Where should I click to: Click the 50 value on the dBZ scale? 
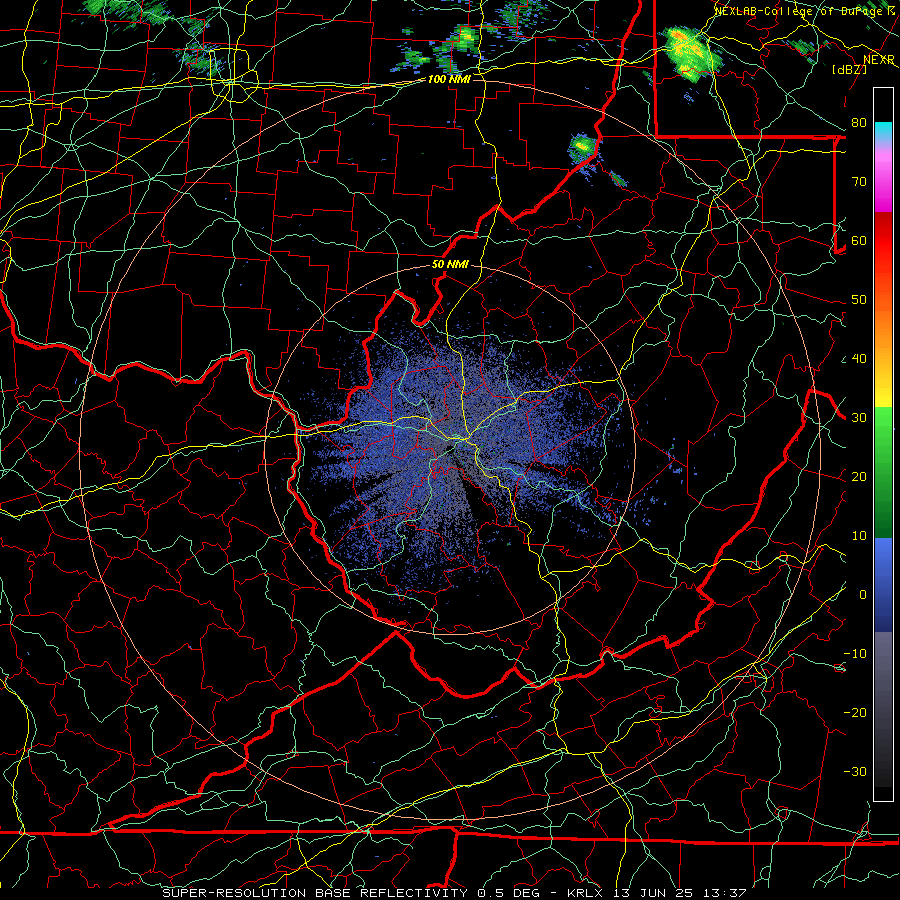[x=859, y=300]
